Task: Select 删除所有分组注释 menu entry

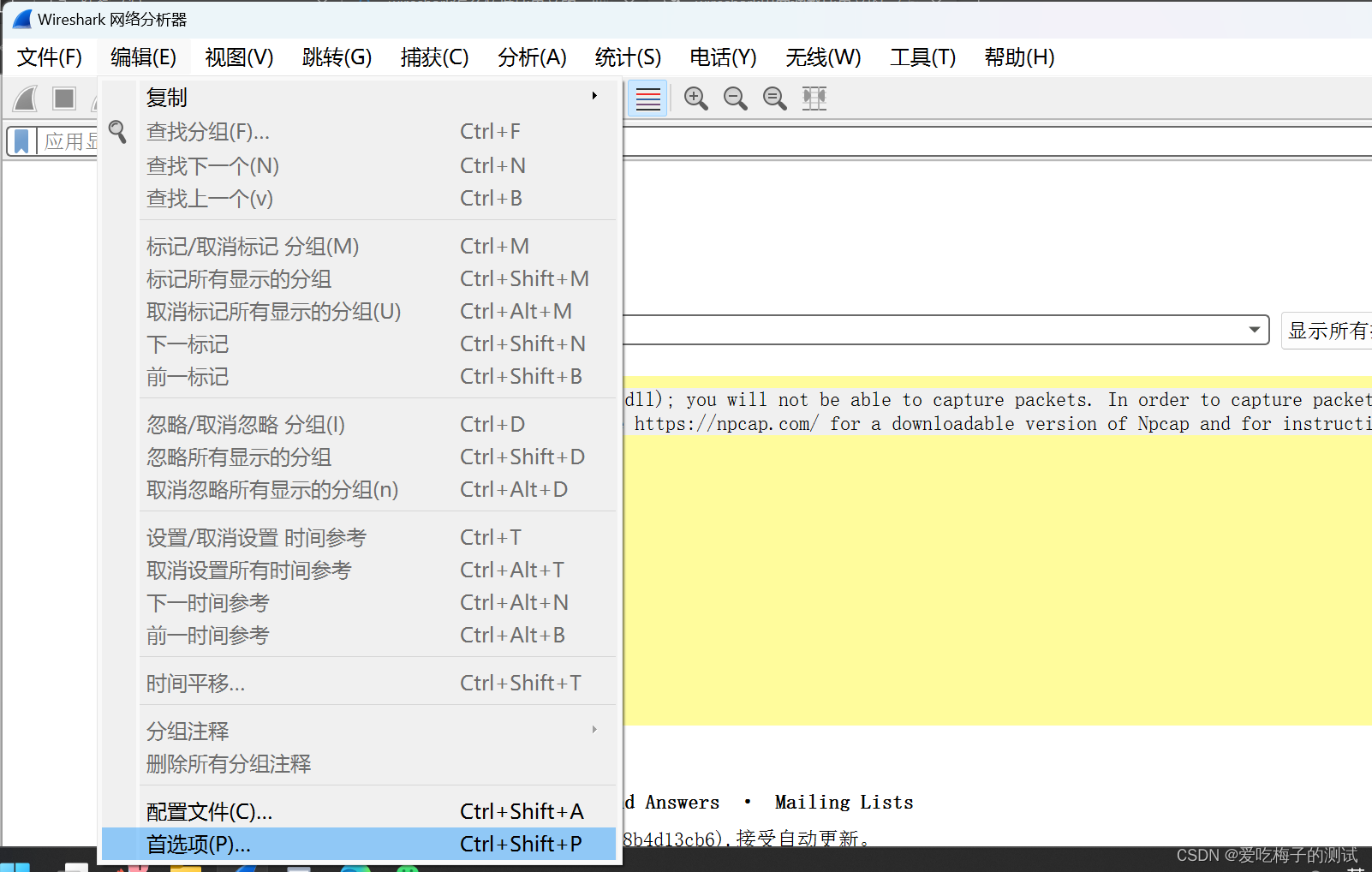Action: [x=359, y=763]
